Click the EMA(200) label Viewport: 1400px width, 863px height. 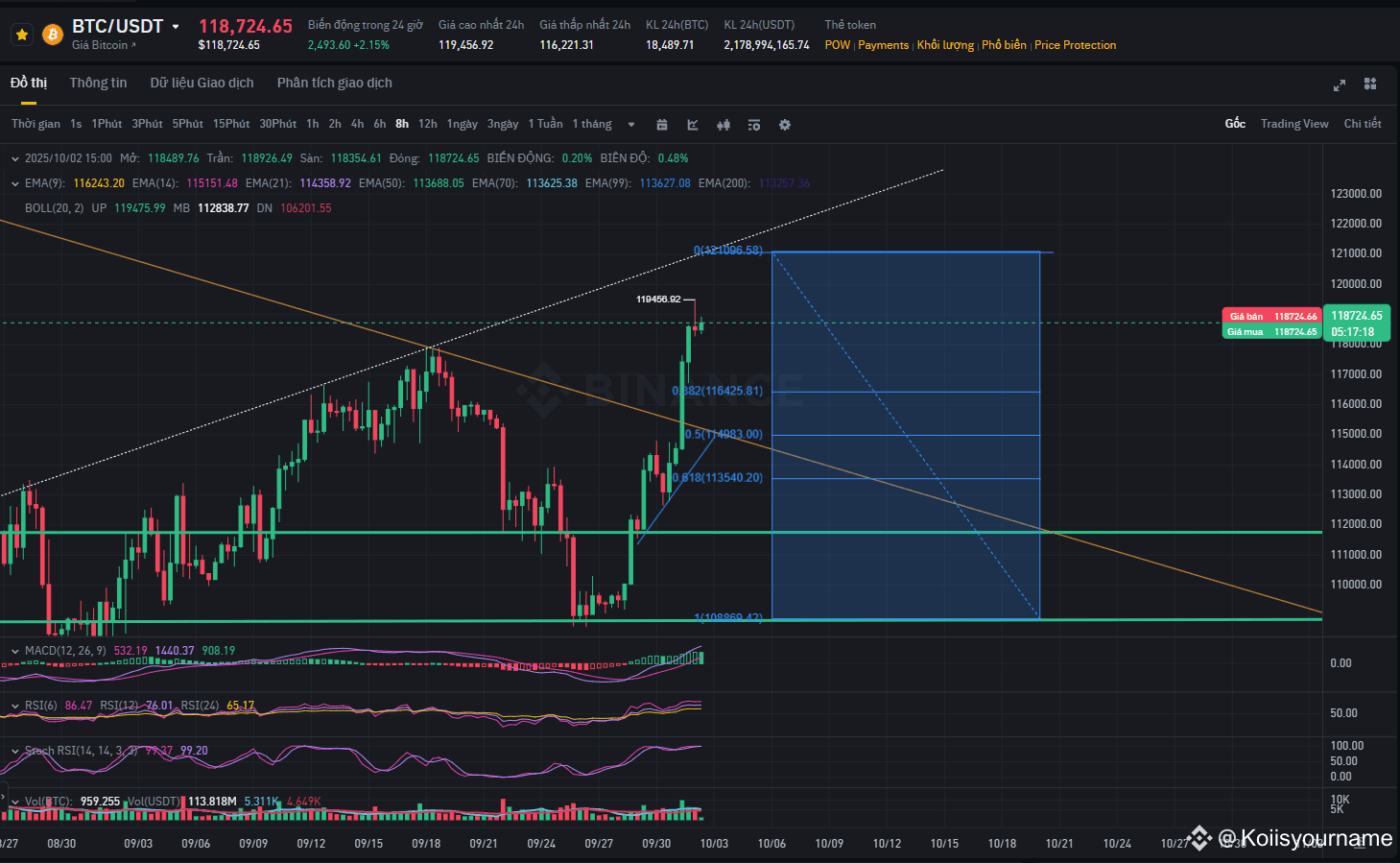[x=724, y=183]
